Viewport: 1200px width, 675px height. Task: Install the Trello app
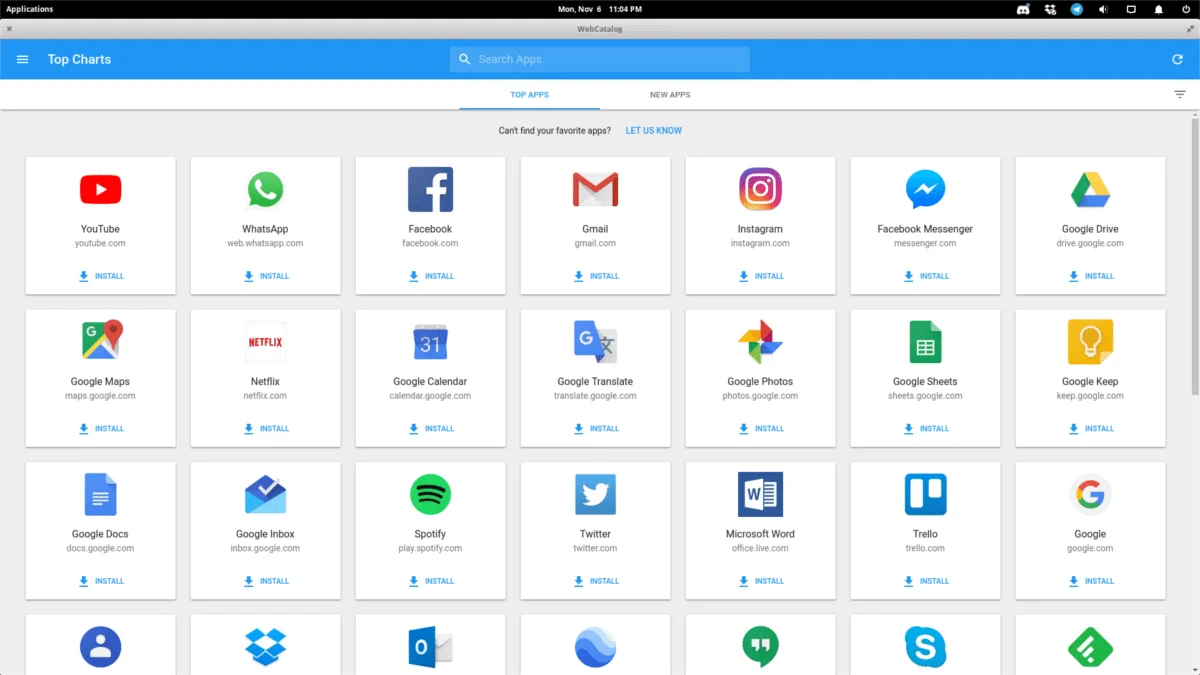point(926,581)
